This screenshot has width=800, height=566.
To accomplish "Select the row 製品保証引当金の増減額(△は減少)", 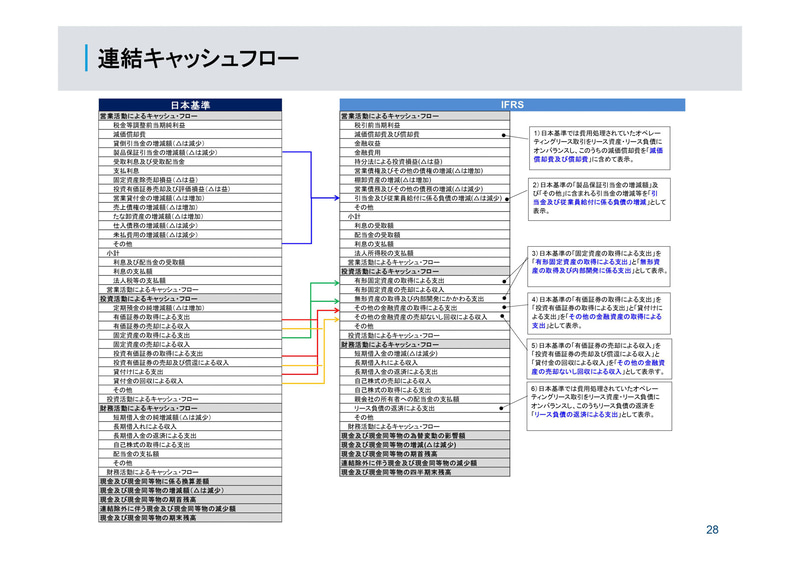I will (190, 153).
